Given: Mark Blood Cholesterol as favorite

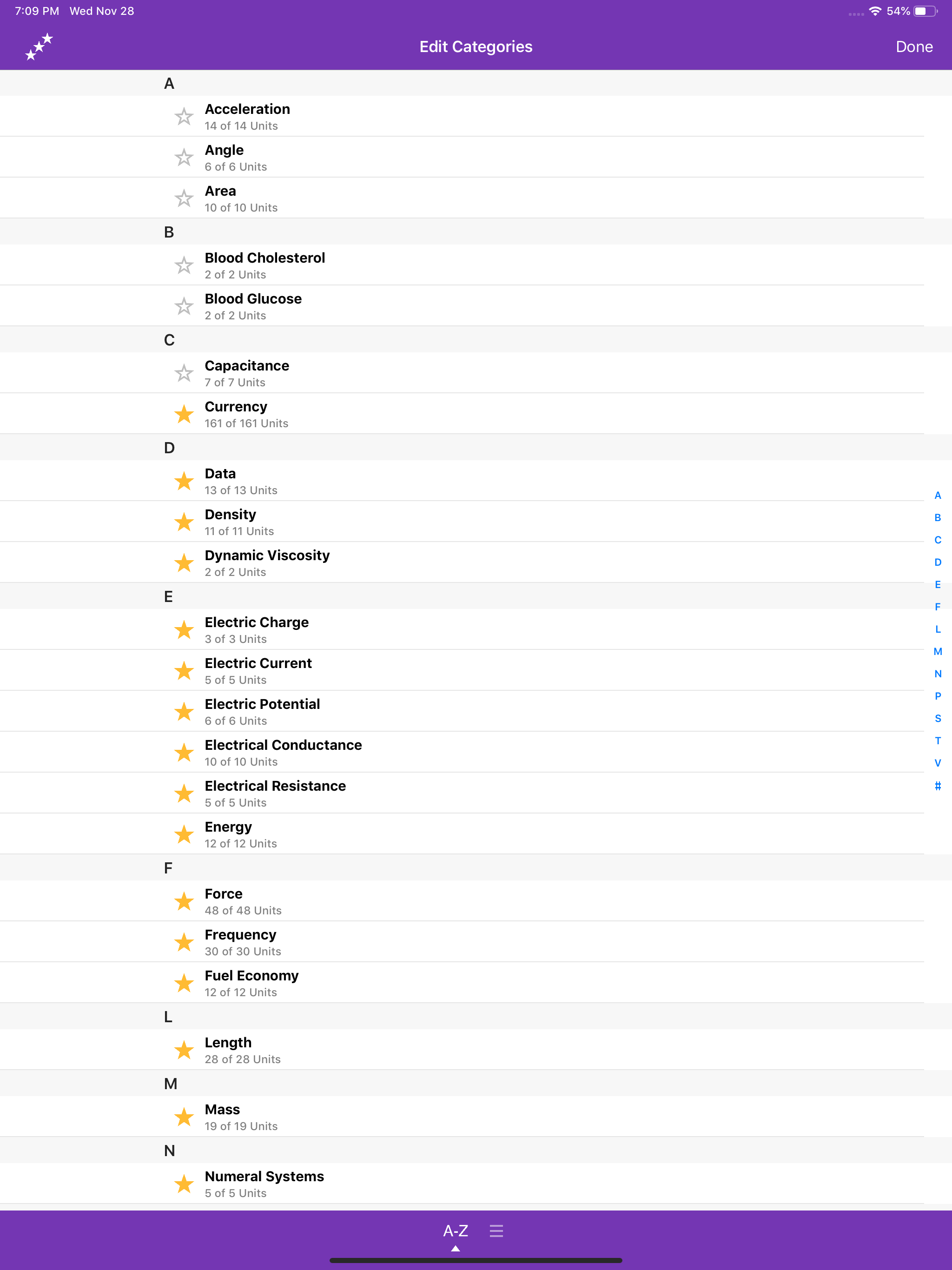Looking at the screenshot, I should click(184, 265).
